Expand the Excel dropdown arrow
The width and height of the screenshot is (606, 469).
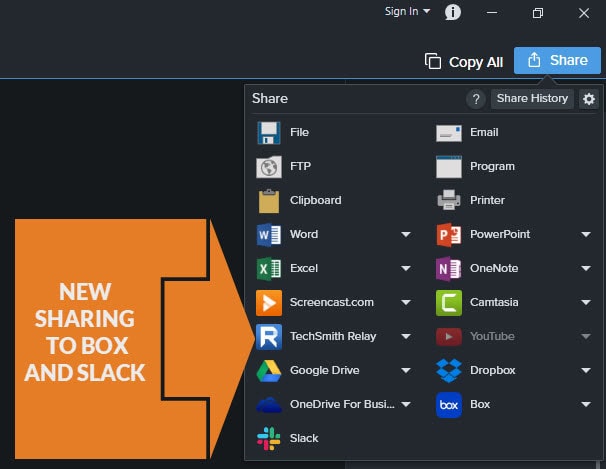[x=406, y=268]
